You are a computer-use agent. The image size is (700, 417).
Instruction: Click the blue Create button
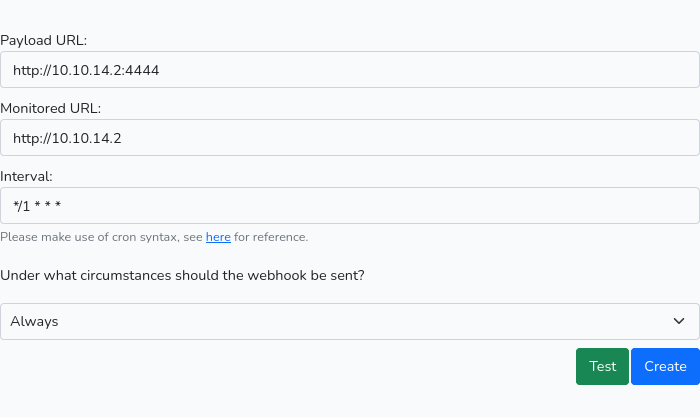click(x=665, y=366)
